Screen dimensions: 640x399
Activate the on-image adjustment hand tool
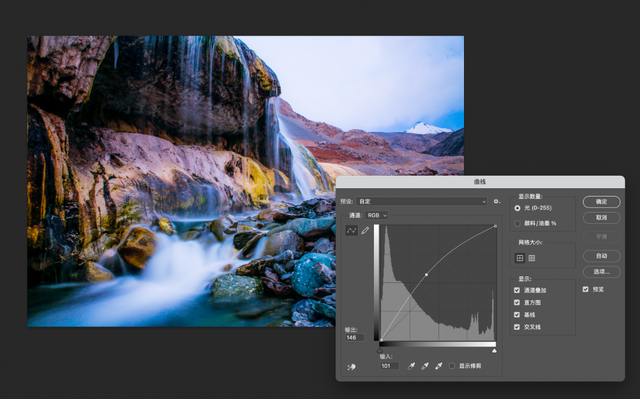351,367
